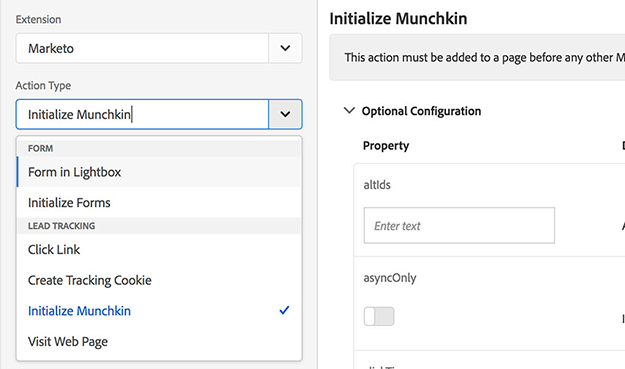Image resolution: width=625 pixels, height=369 pixels.
Task: Choose Click Link action
Action: tap(159, 249)
